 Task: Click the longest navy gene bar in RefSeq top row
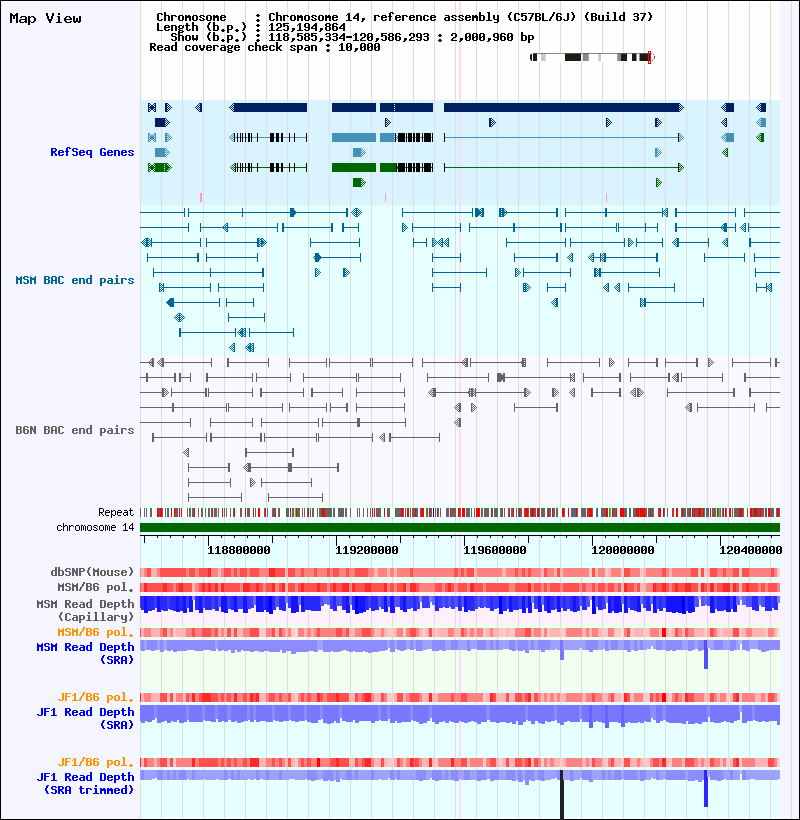coord(563,108)
